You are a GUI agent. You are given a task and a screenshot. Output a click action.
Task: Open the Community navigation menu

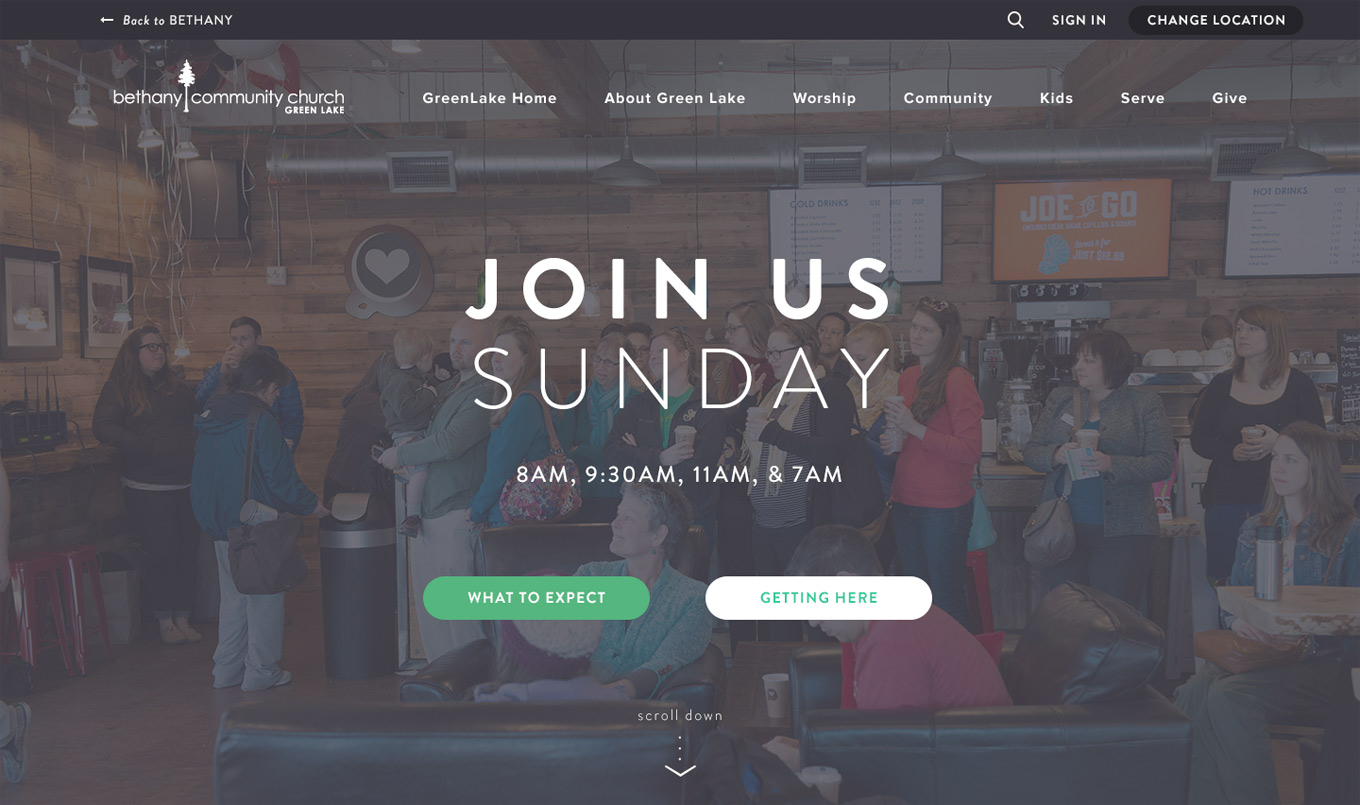point(948,98)
